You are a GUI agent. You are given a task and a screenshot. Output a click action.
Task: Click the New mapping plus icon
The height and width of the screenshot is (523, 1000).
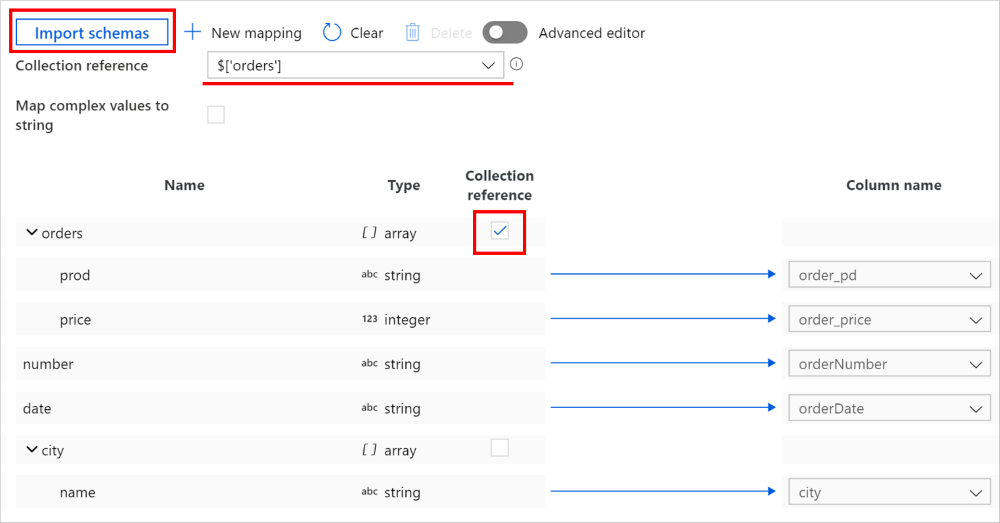point(193,32)
